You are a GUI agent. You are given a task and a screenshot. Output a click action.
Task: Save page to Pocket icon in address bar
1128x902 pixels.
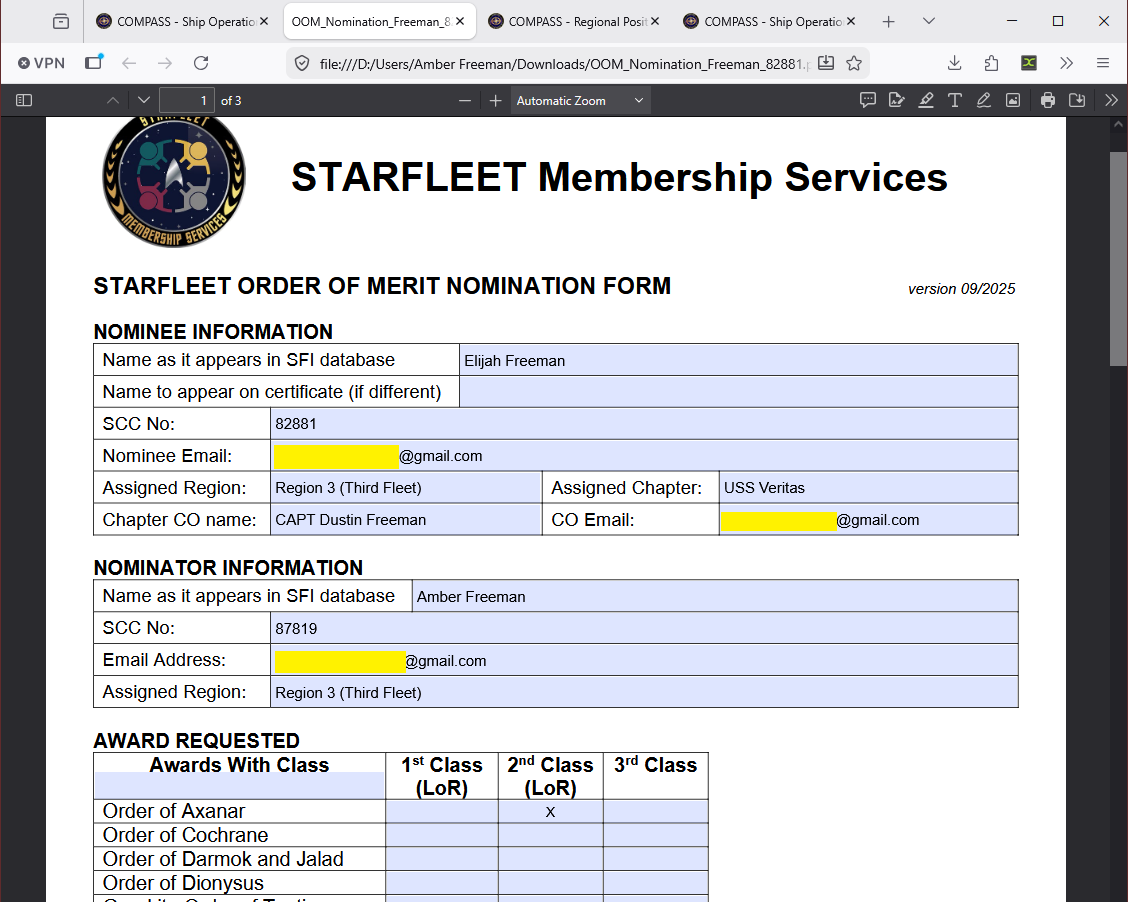pyautogui.click(x=827, y=63)
